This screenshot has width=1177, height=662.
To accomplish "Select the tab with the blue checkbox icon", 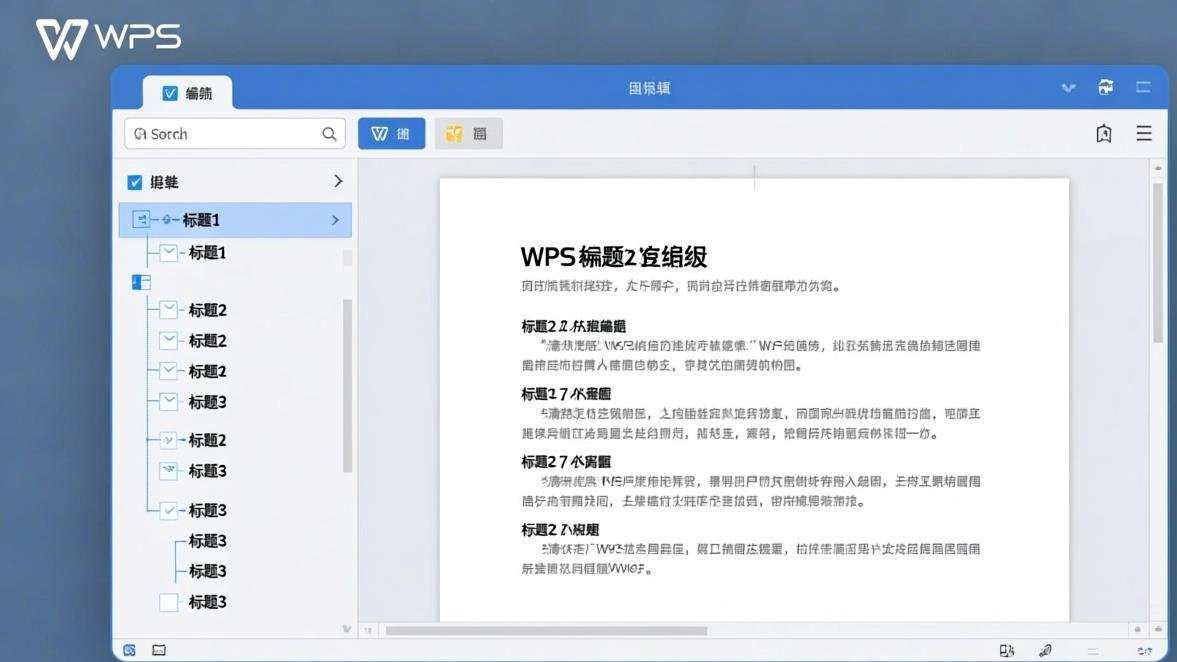I will [188, 93].
